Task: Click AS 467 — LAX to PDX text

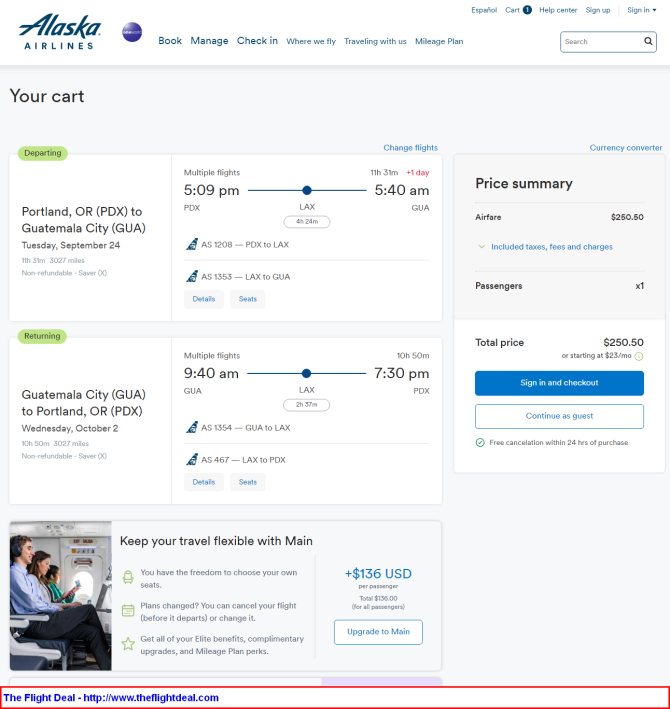Action: click(x=243, y=460)
